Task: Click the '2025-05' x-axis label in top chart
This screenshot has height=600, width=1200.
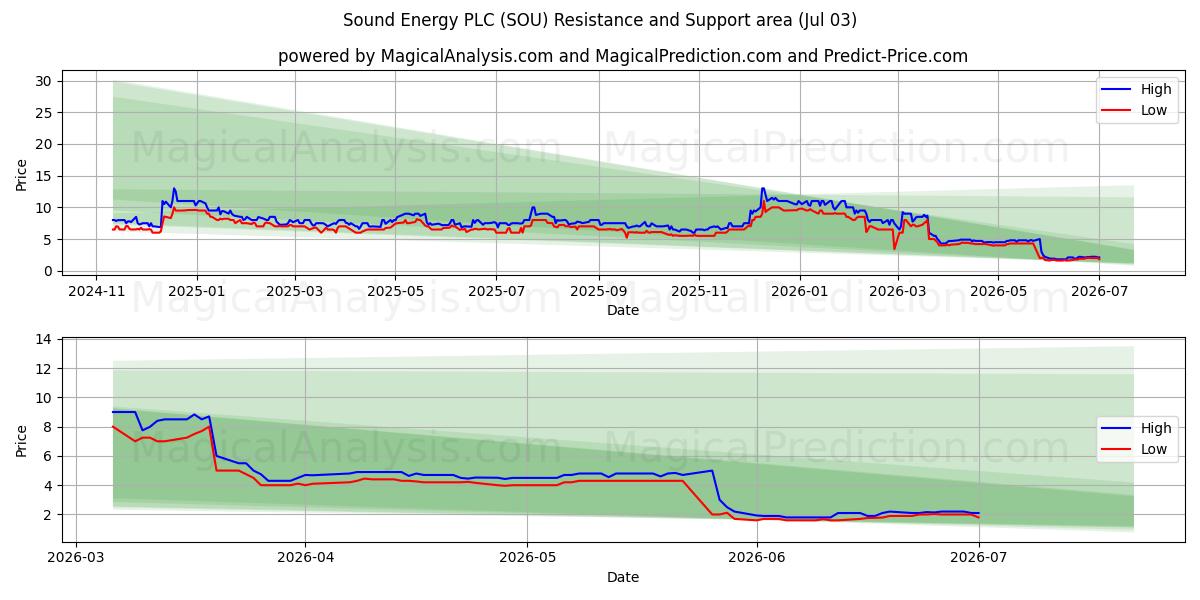Action: pyautogui.click(x=395, y=291)
